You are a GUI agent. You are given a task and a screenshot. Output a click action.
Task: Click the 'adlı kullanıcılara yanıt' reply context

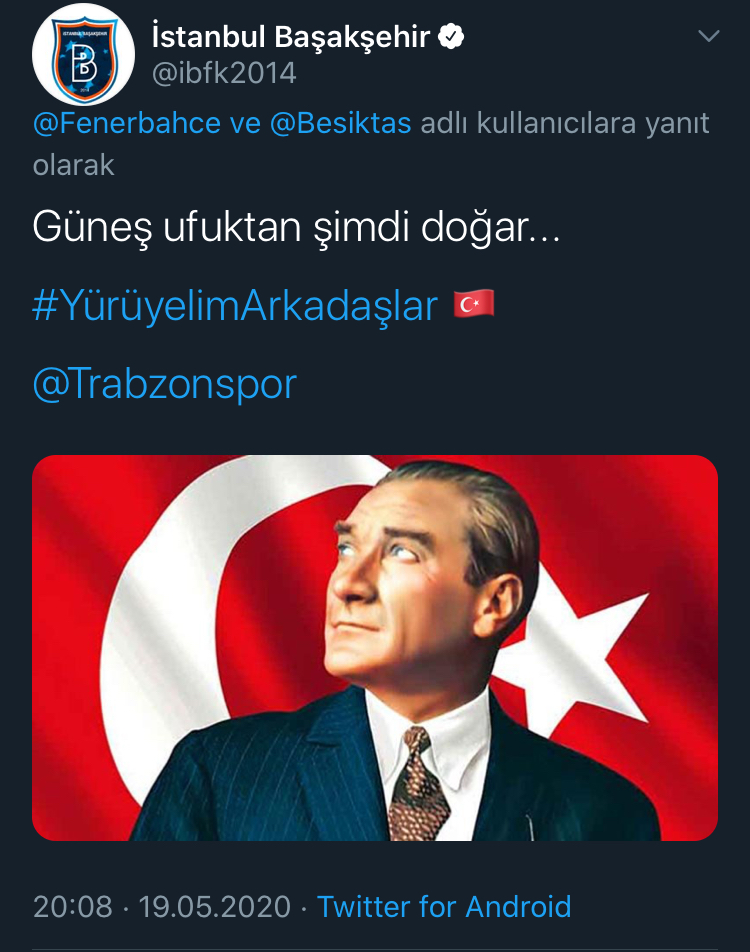pyautogui.click(x=565, y=123)
